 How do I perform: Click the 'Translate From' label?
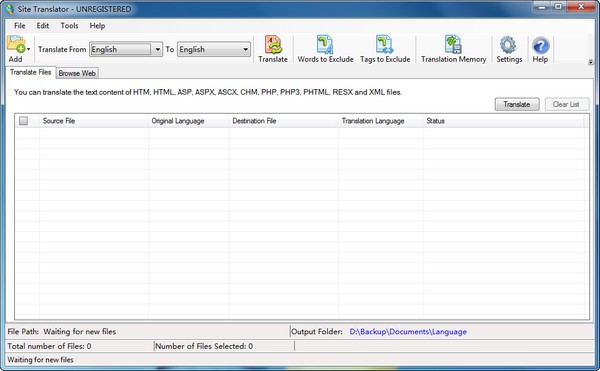click(x=62, y=49)
